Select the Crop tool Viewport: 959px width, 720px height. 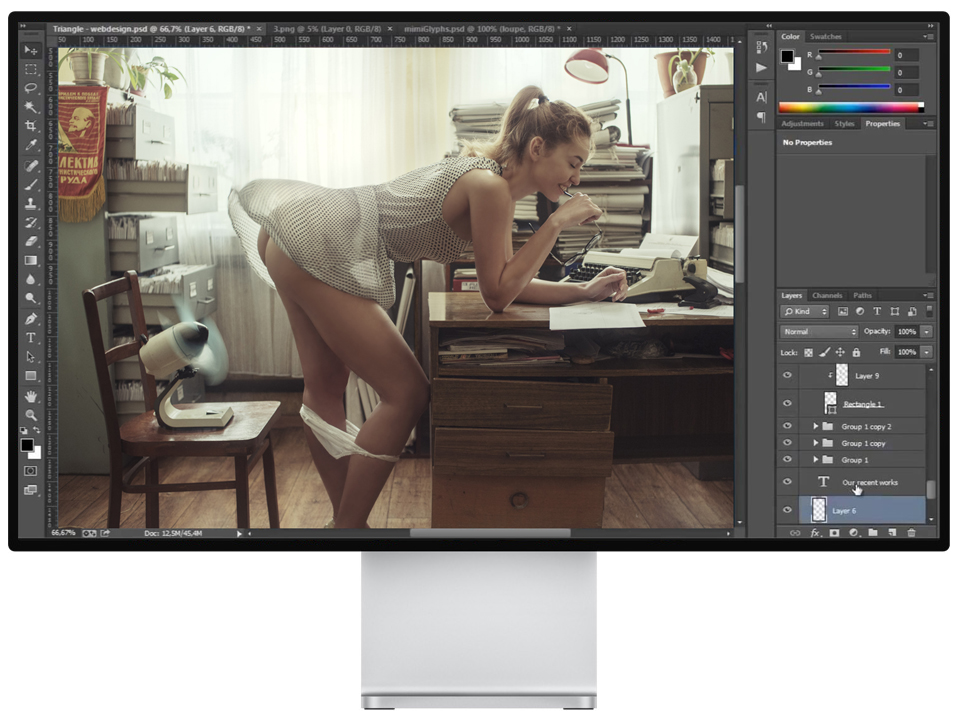31,126
